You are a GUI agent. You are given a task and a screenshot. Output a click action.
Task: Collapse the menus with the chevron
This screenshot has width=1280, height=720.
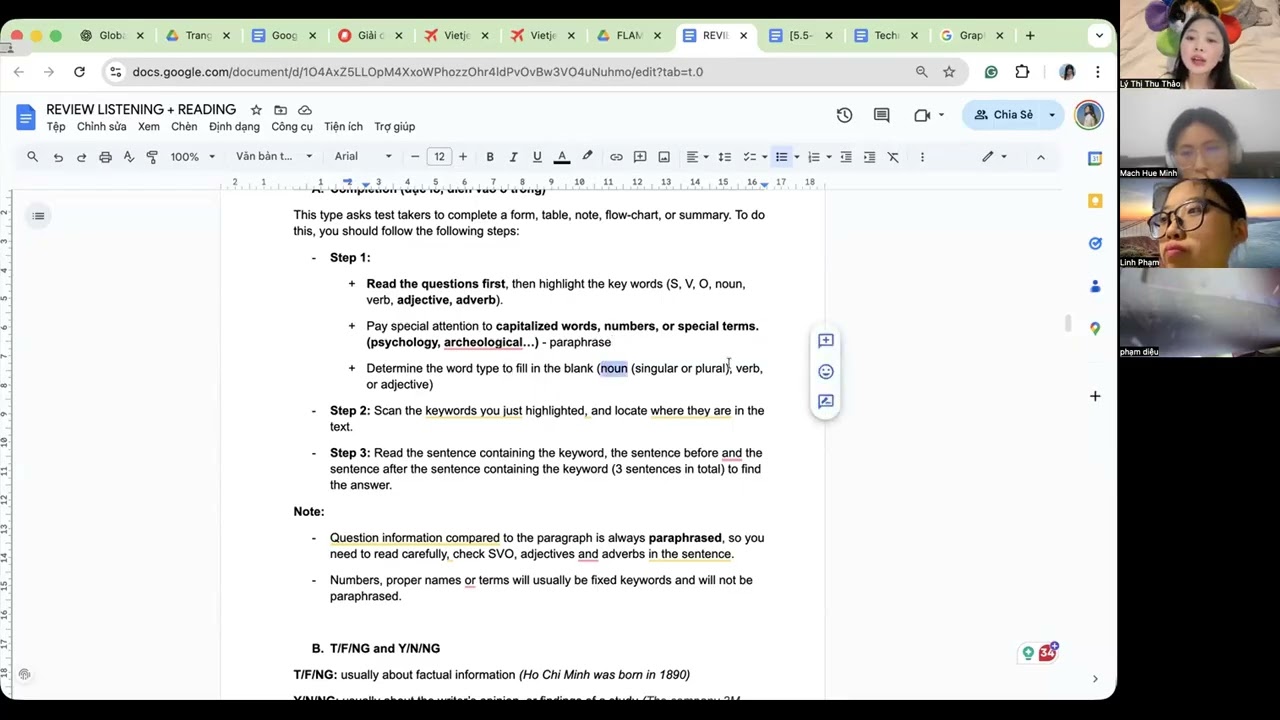click(1040, 157)
